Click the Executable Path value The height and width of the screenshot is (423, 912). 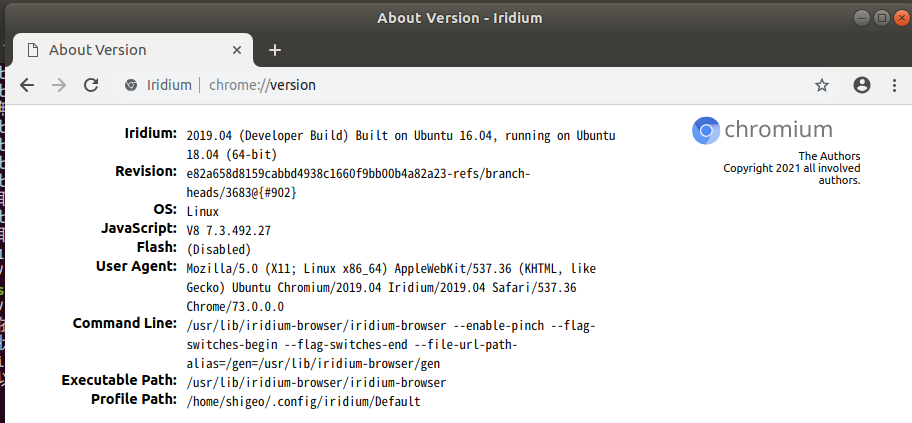[x=316, y=383]
